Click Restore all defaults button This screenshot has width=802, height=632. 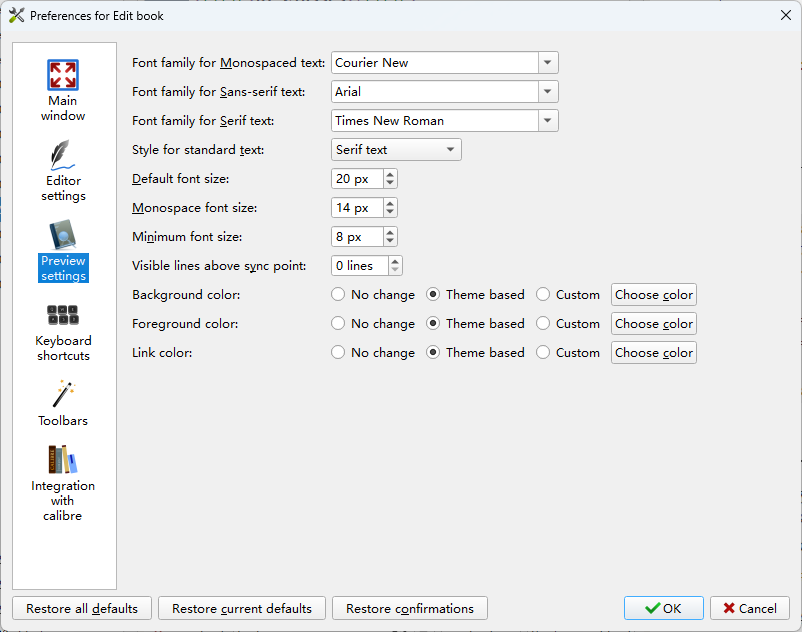[82, 608]
